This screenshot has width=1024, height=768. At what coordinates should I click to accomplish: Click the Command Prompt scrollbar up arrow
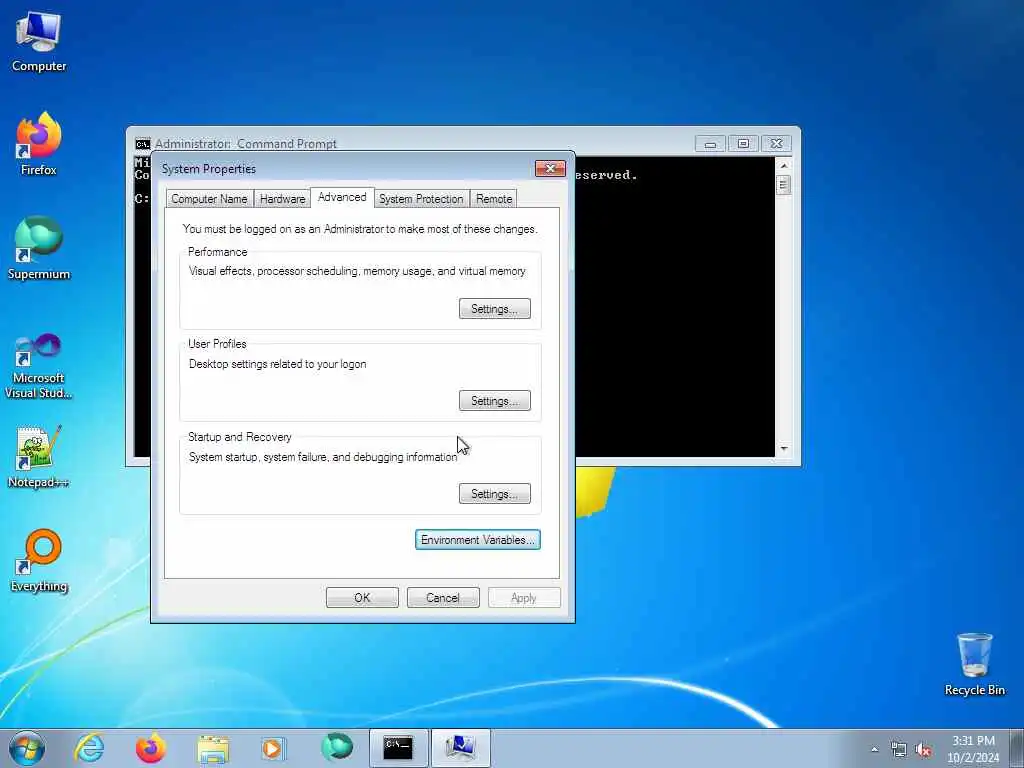point(784,166)
